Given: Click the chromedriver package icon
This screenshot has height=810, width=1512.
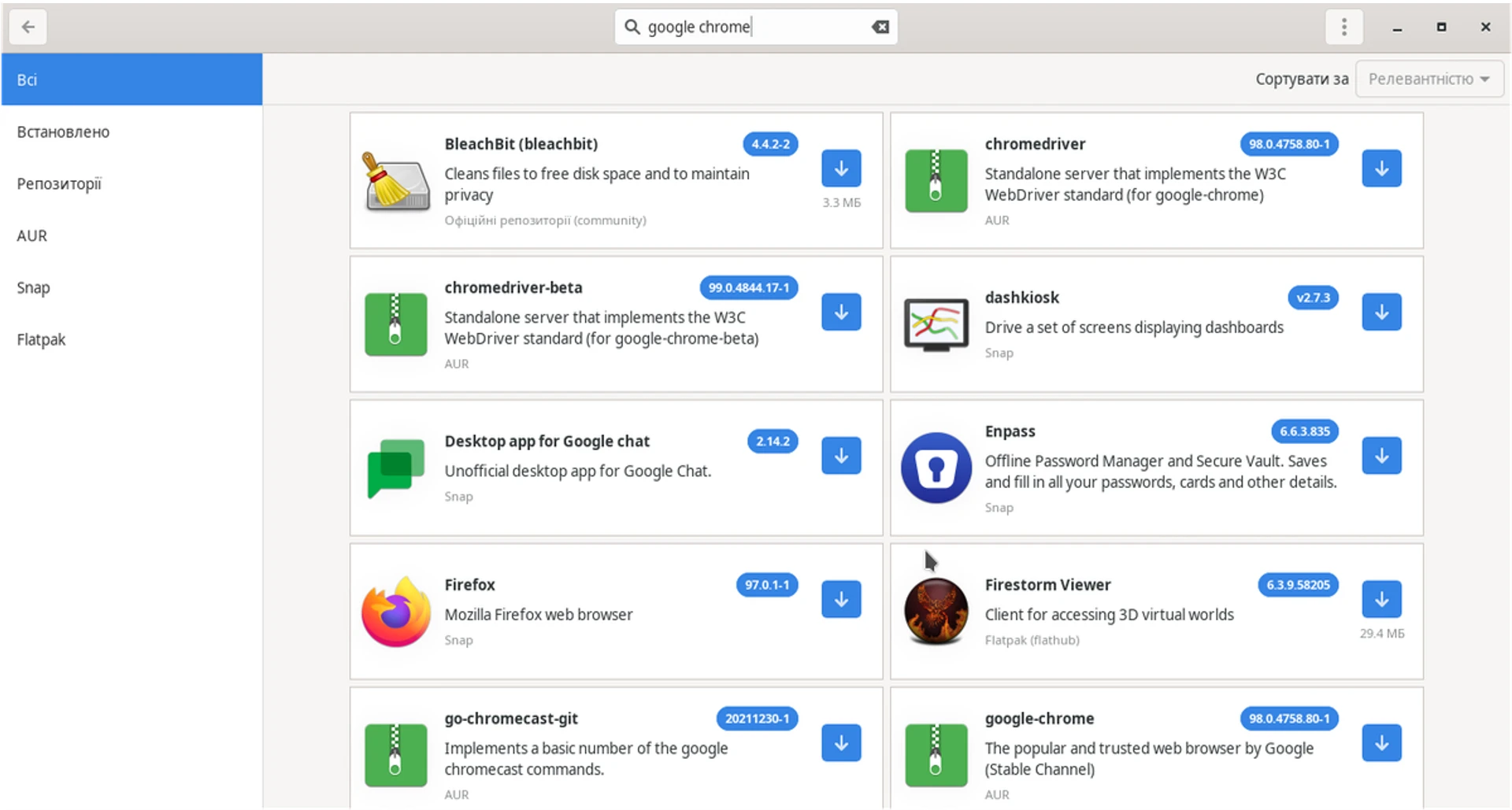Looking at the screenshot, I should [936, 181].
